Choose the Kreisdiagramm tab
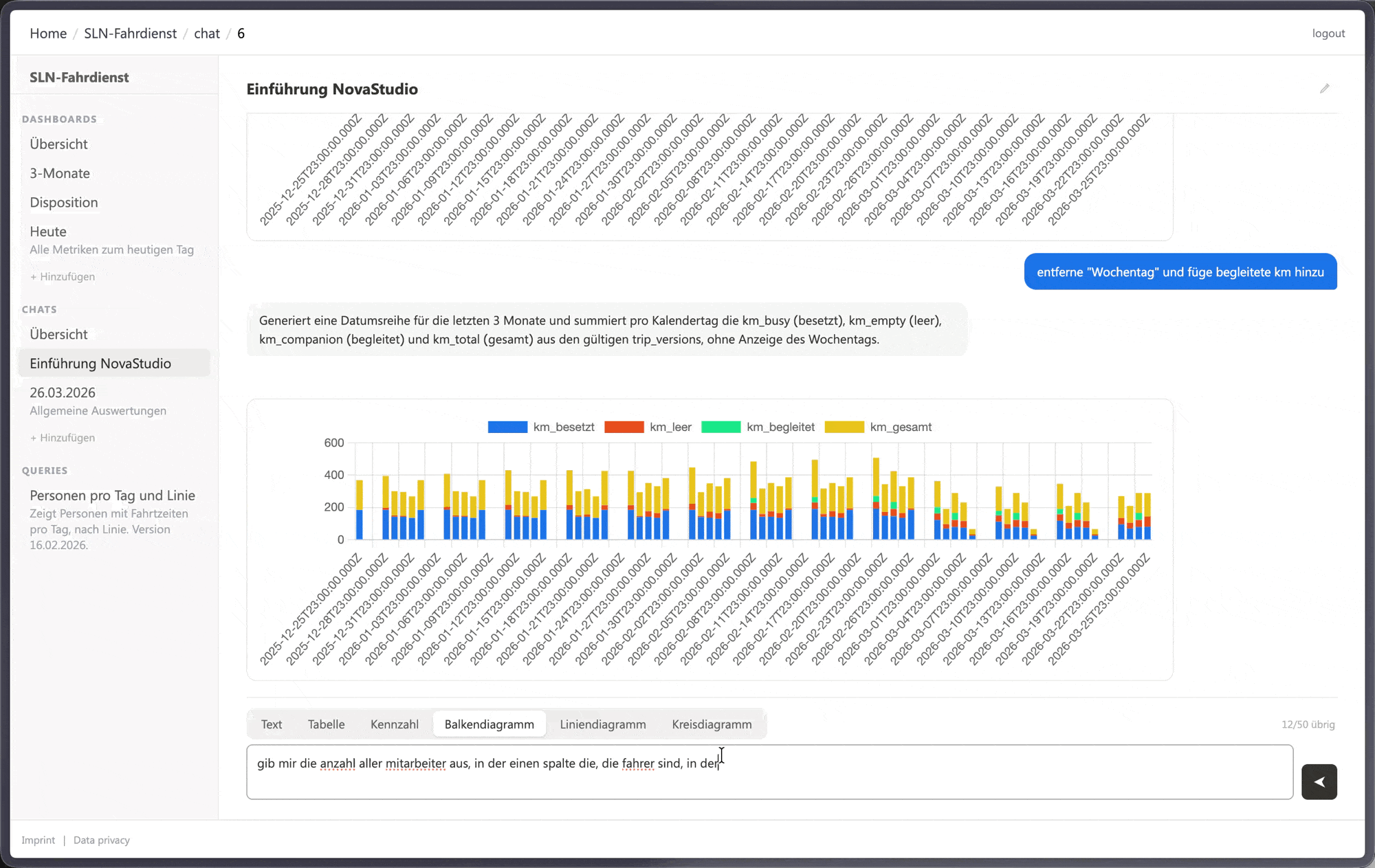Image resolution: width=1375 pixels, height=868 pixels. pyautogui.click(x=712, y=724)
